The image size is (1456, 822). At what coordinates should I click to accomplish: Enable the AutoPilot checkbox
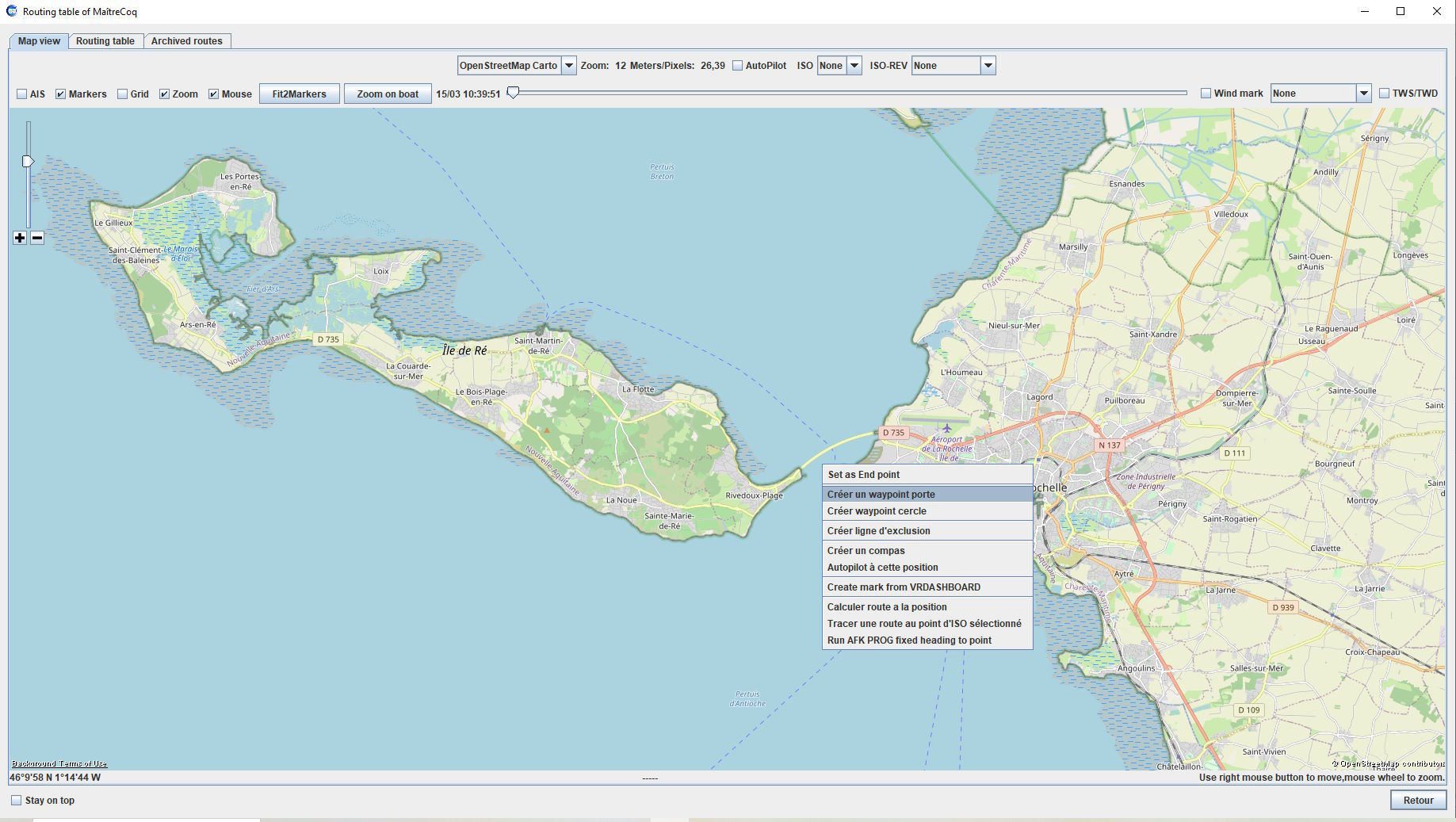coord(738,66)
